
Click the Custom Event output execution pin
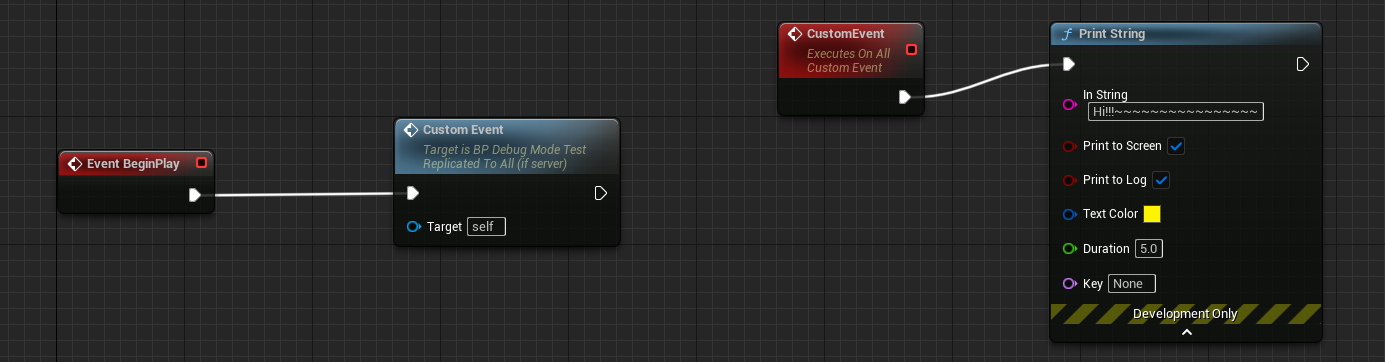(x=601, y=193)
